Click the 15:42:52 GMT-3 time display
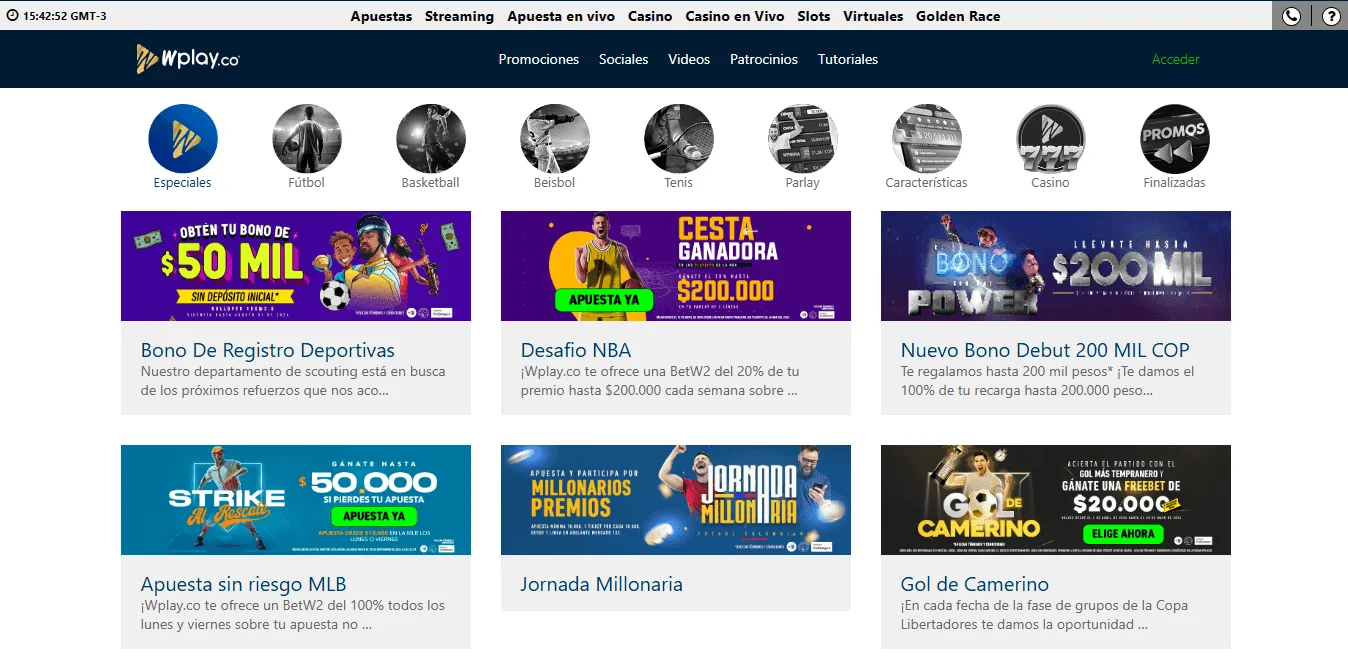The height and width of the screenshot is (659, 1348). [64, 16]
